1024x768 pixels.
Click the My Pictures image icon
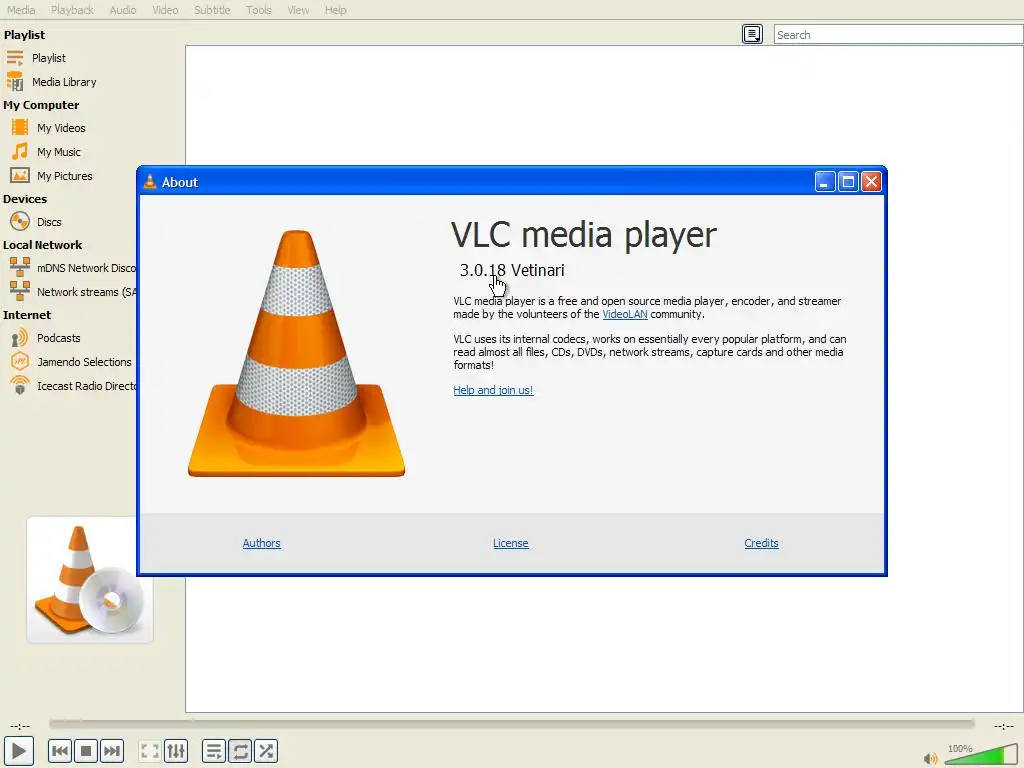pyautogui.click(x=20, y=176)
